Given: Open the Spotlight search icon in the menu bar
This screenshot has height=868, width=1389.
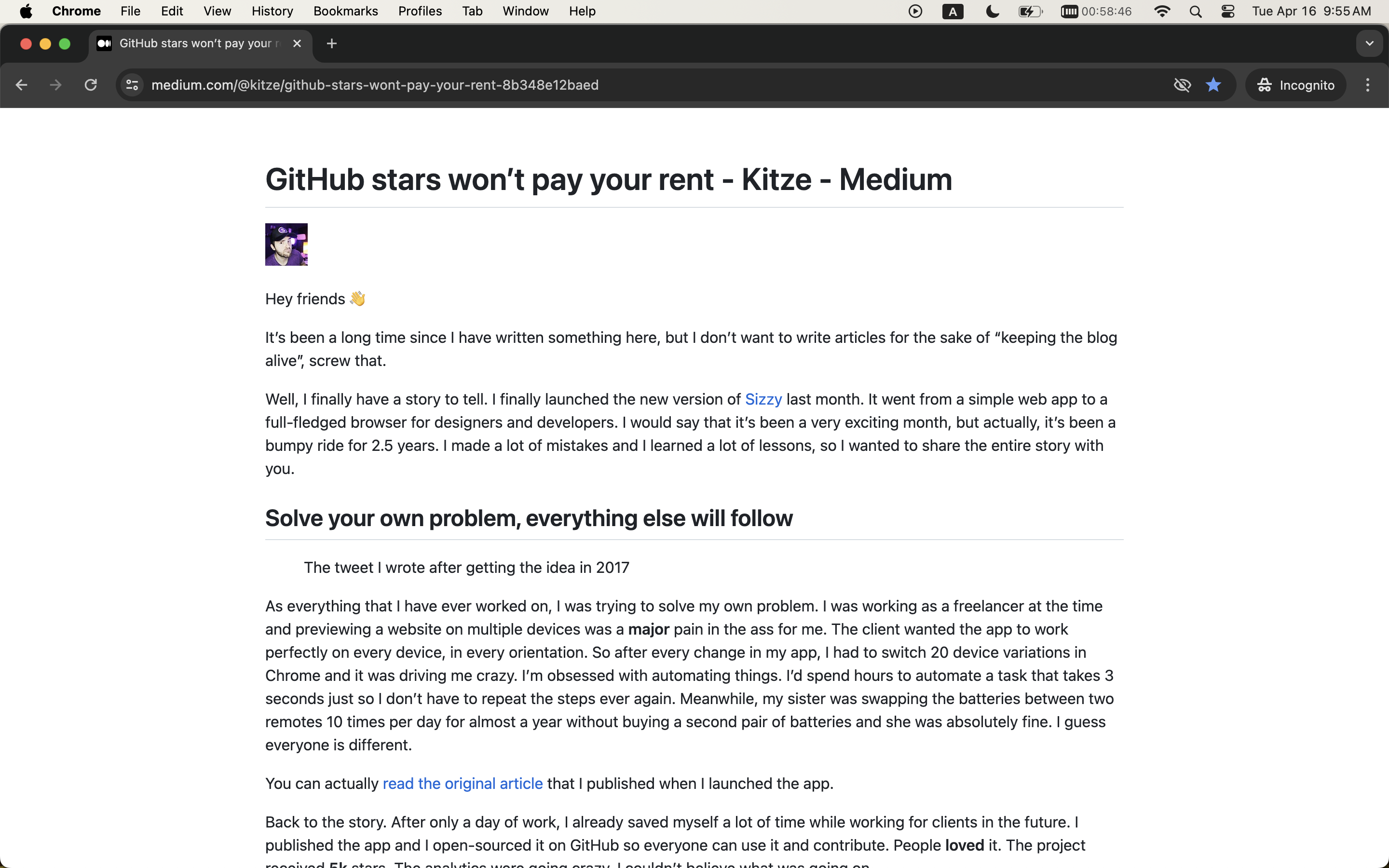Looking at the screenshot, I should [x=1196, y=12].
